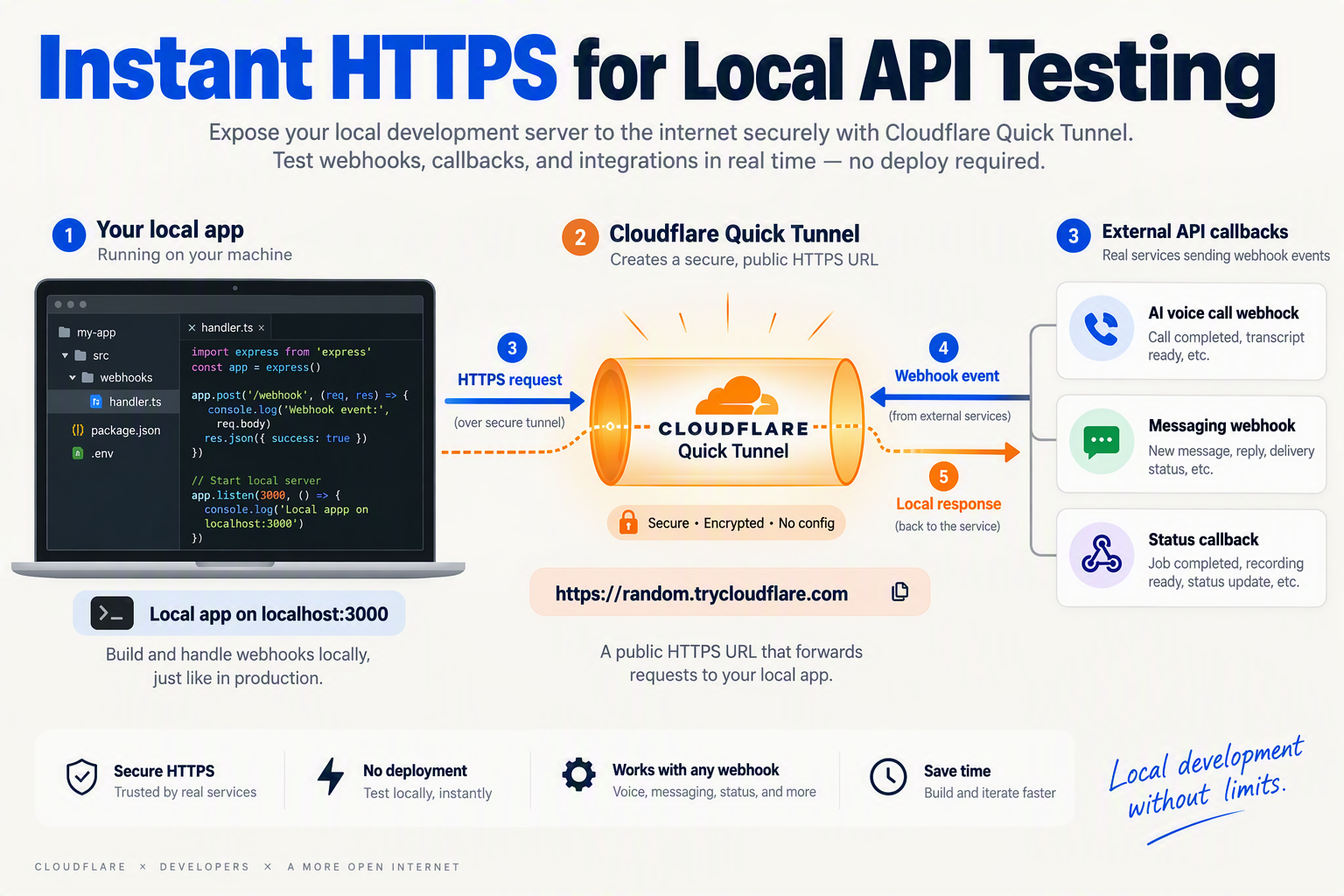Click the phone icon for AI voice call webhook
This screenshot has width=1344, height=896.
[1102, 329]
